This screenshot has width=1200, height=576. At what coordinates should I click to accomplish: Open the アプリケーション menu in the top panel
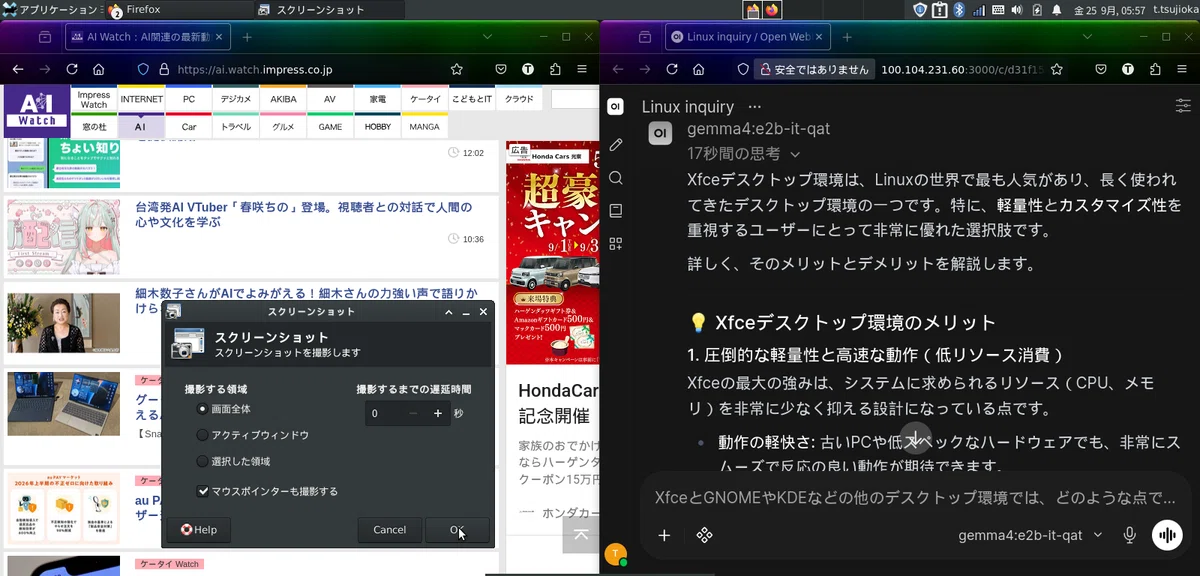pos(51,10)
